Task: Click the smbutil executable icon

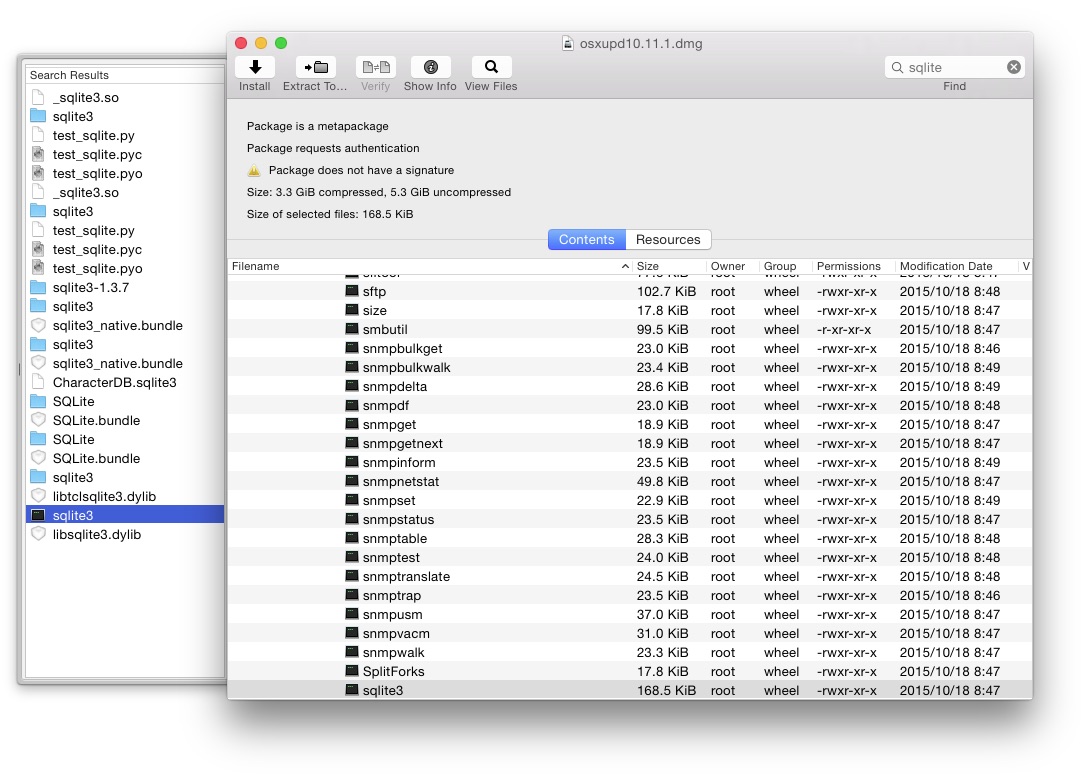Action: tap(352, 329)
